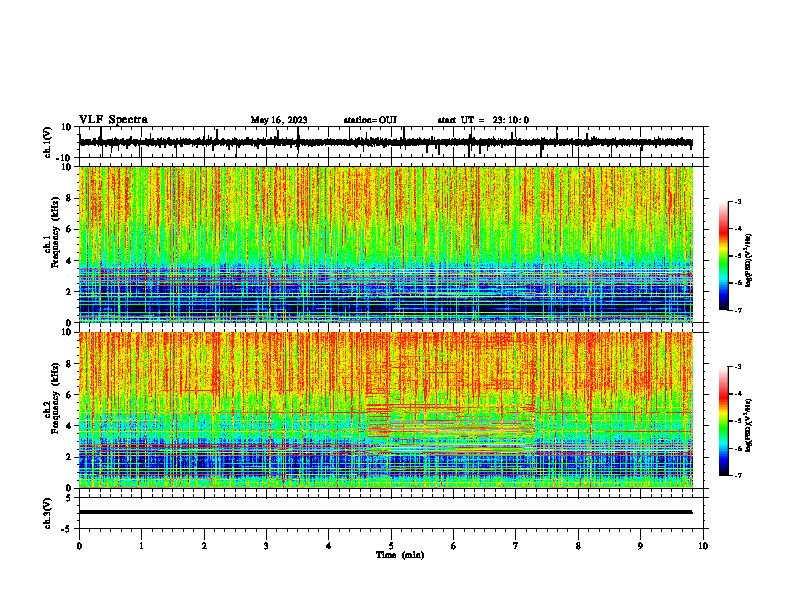
Task: Click the ch.1 power colorbar scale
Action: pos(723,255)
